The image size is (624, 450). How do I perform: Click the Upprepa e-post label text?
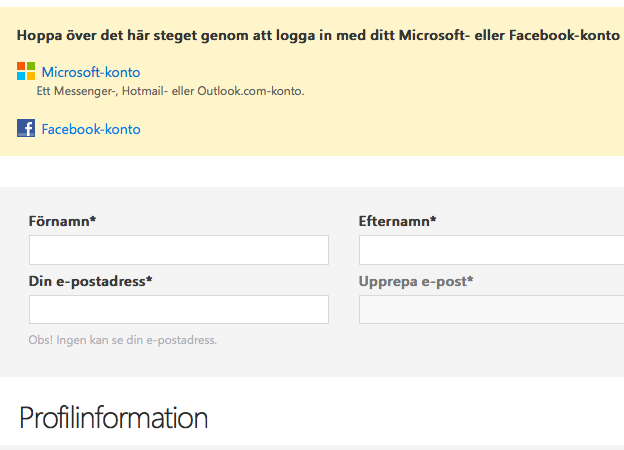point(412,281)
